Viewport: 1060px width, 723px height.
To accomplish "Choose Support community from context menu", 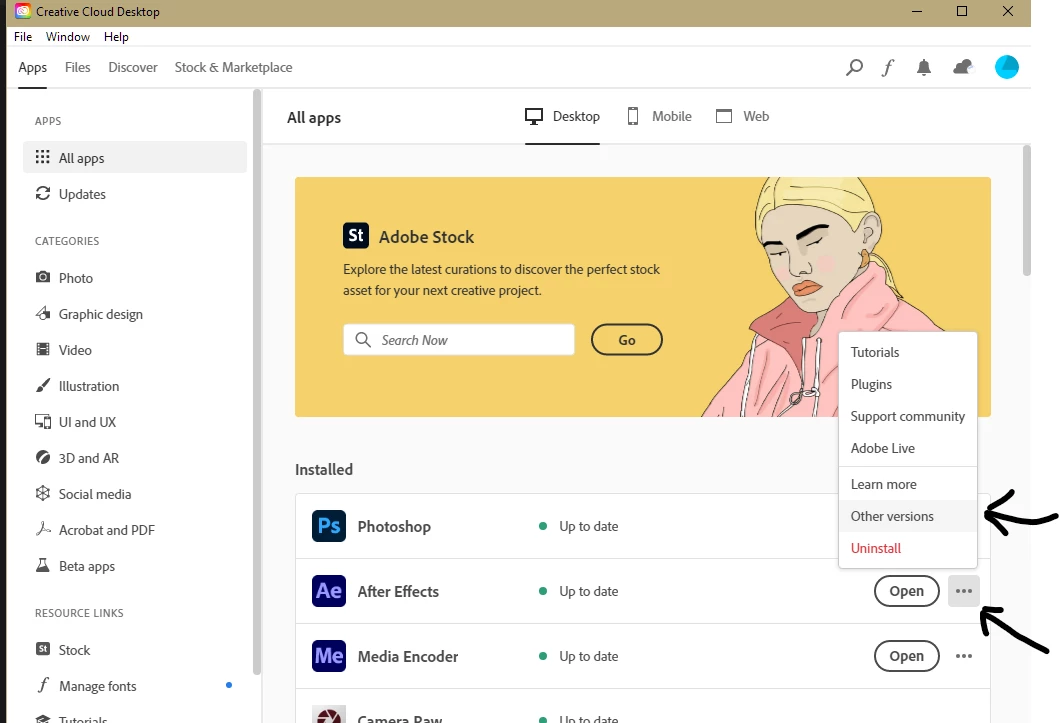I will coord(908,416).
